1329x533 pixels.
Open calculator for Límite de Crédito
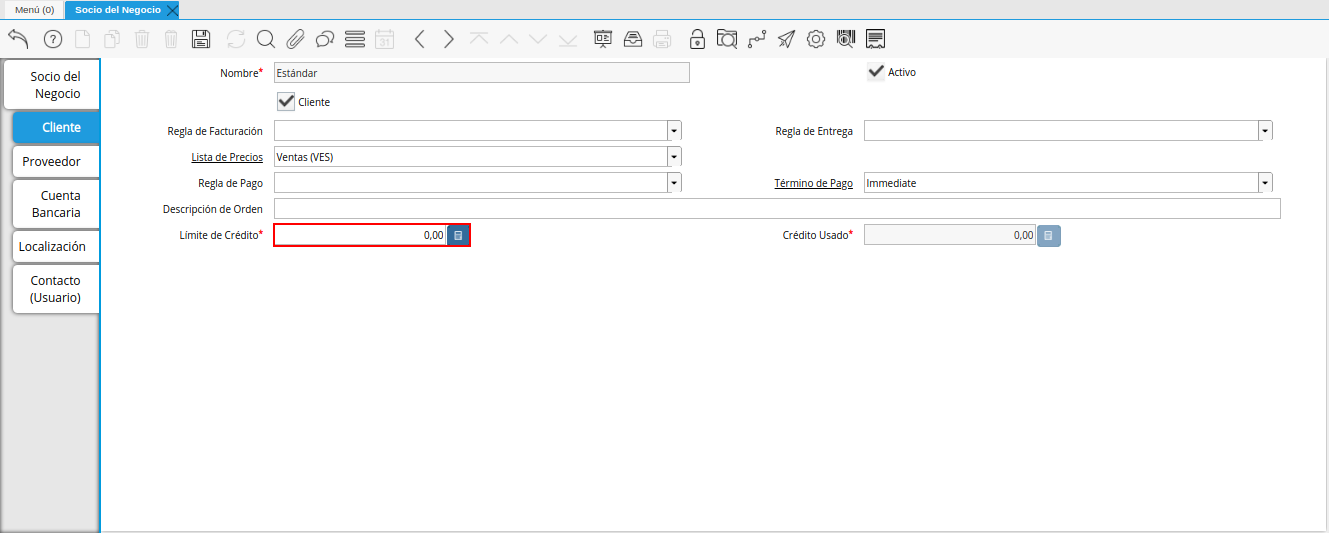pos(458,235)
